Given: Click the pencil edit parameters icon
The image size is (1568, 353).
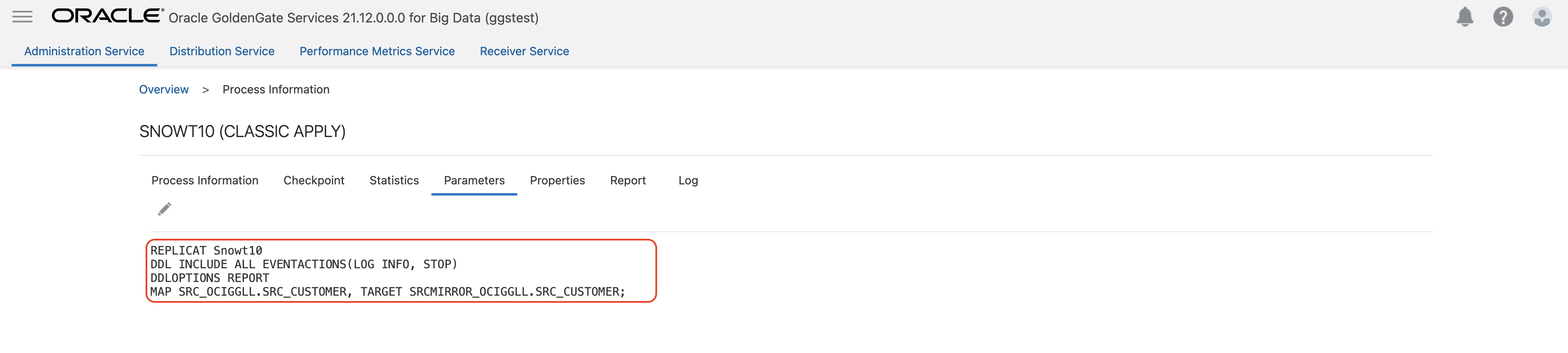Looking at the screenshot, I should (164, 209).
